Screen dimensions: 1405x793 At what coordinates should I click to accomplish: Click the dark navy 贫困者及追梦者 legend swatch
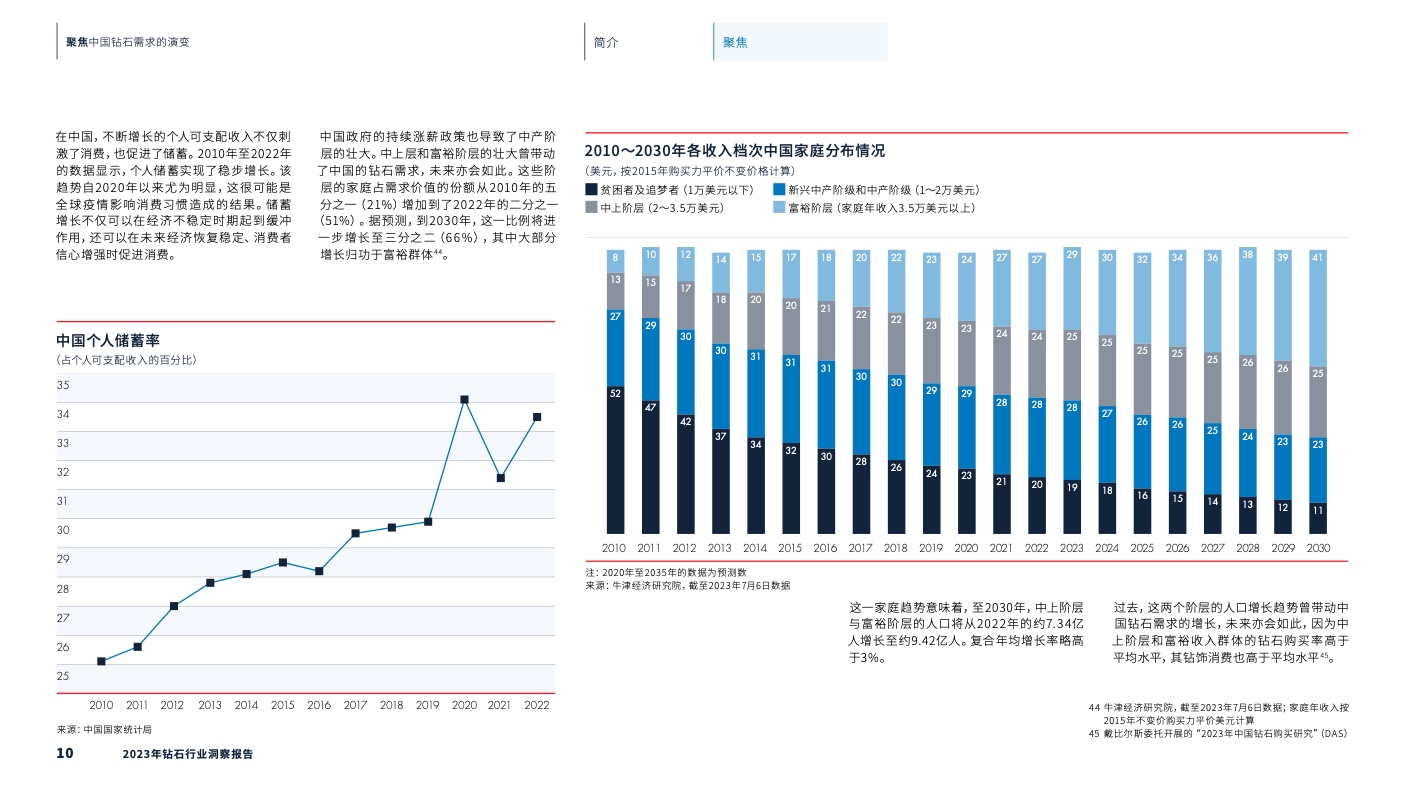point(591,189)
